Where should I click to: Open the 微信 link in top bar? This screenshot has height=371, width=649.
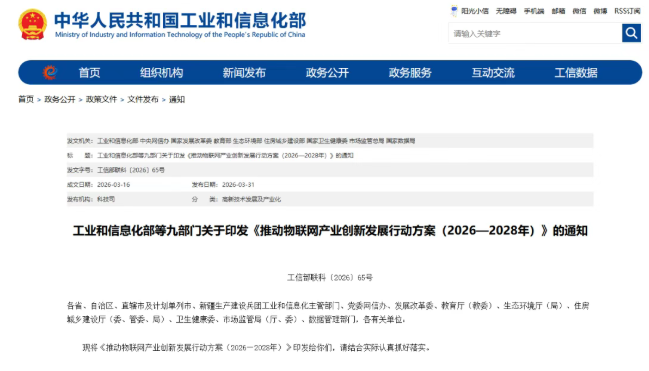pos(579,11)
